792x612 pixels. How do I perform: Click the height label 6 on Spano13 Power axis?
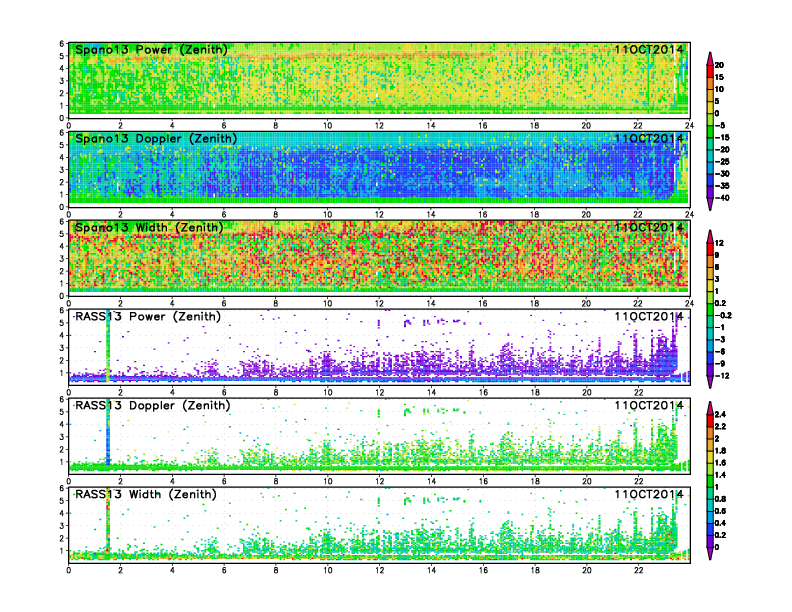click(62, 44)
